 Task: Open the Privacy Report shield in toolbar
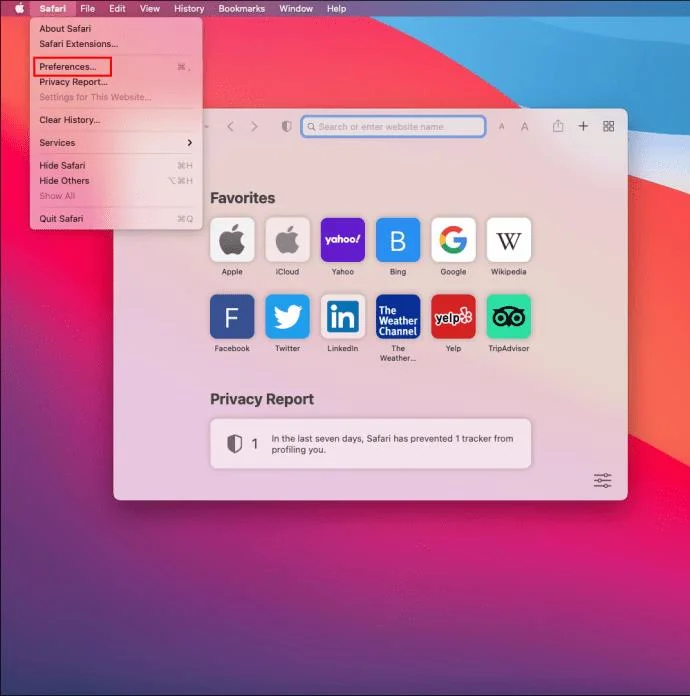[287, 127]
